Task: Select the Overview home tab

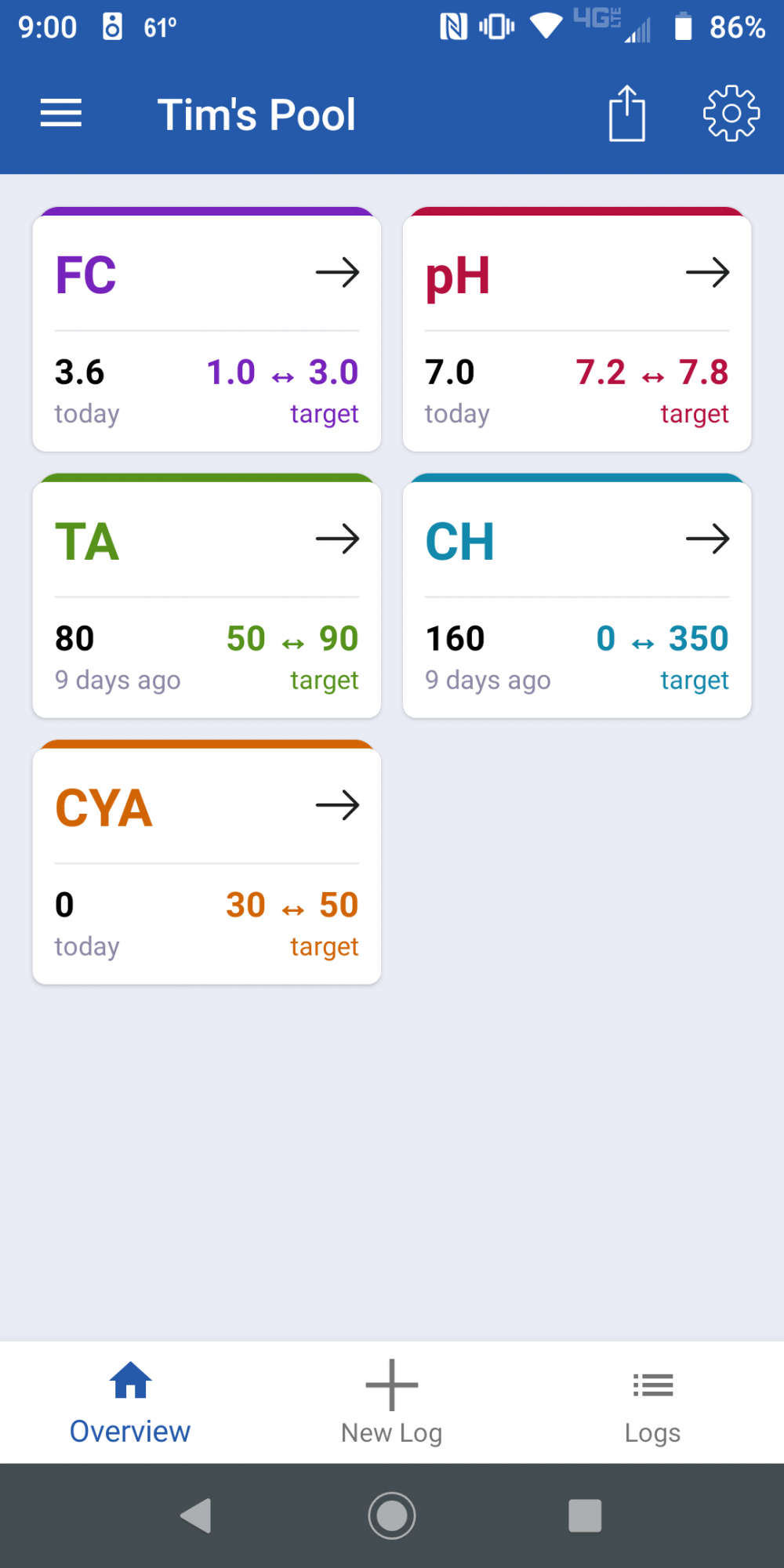Action: coord(130,1403)
